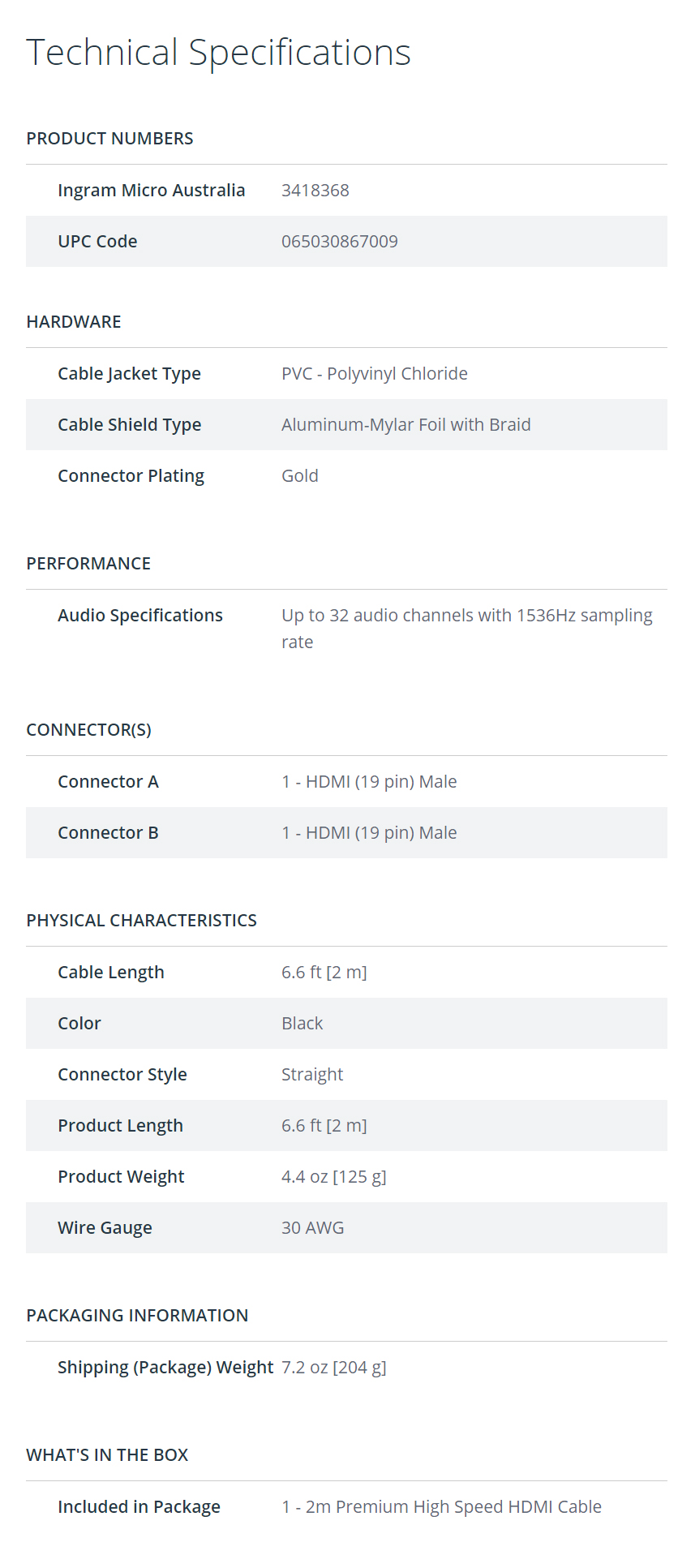Select the PHYSICAL CHARACTERISTICS header
The height and width of the screenshot is (1568, 695).
(x=142, y=921)
